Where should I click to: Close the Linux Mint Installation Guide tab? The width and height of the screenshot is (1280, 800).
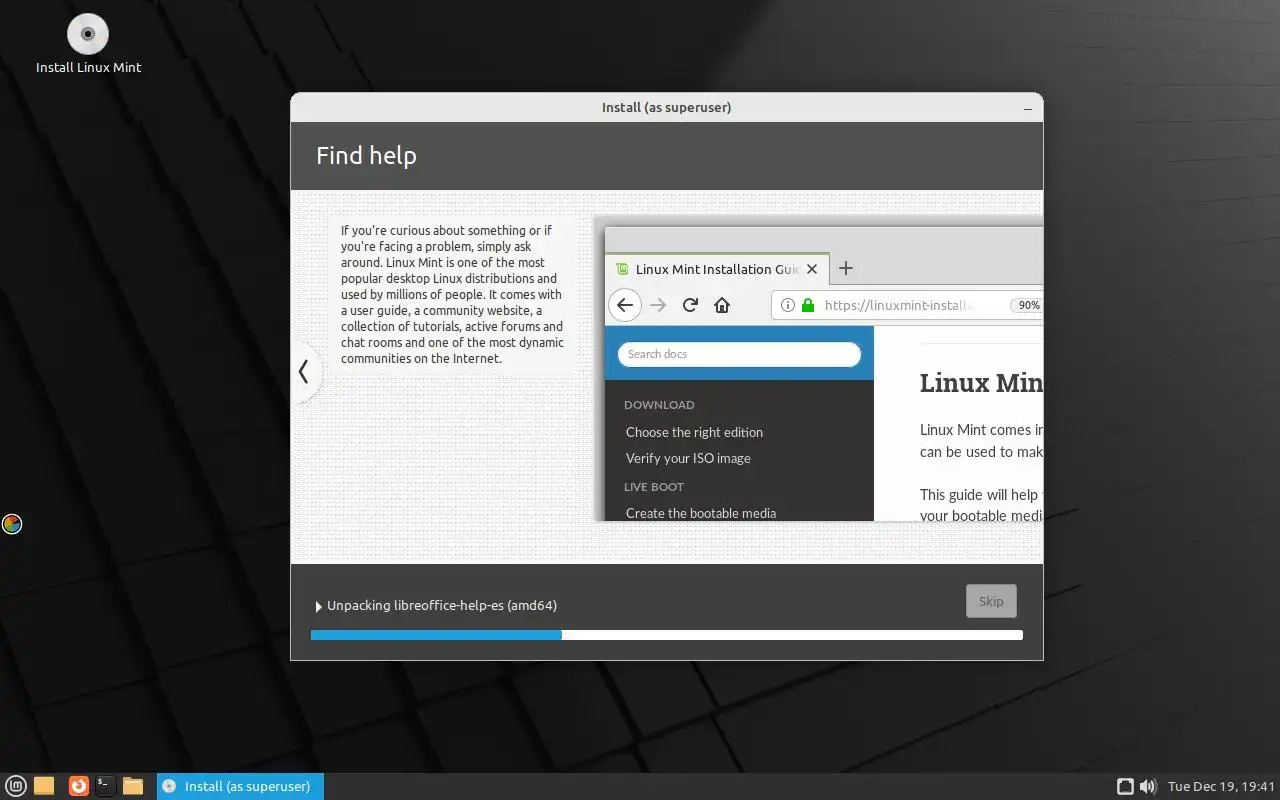tap(812, 269)
